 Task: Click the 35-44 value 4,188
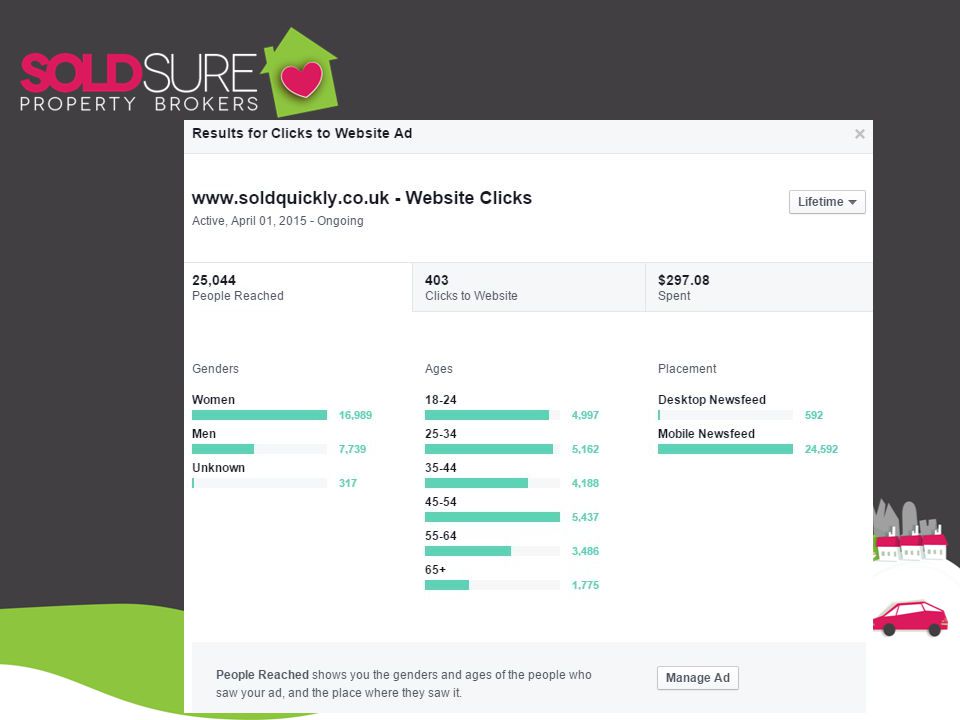coord(585,483)
